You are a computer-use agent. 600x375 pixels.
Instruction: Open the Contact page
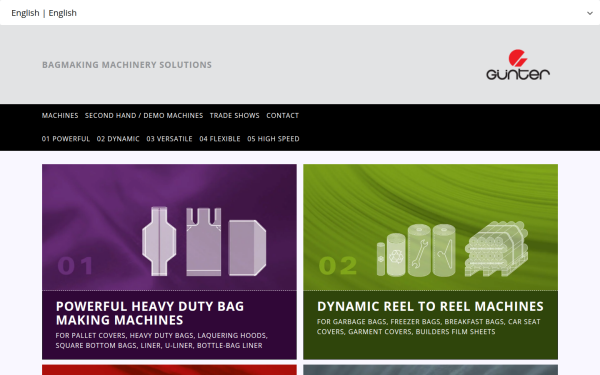(282, 116)
